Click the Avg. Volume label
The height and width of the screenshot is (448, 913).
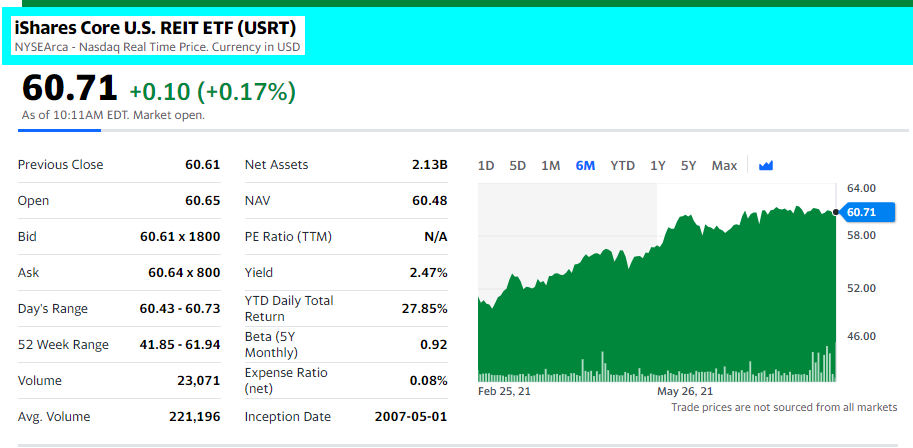(54, 417)
